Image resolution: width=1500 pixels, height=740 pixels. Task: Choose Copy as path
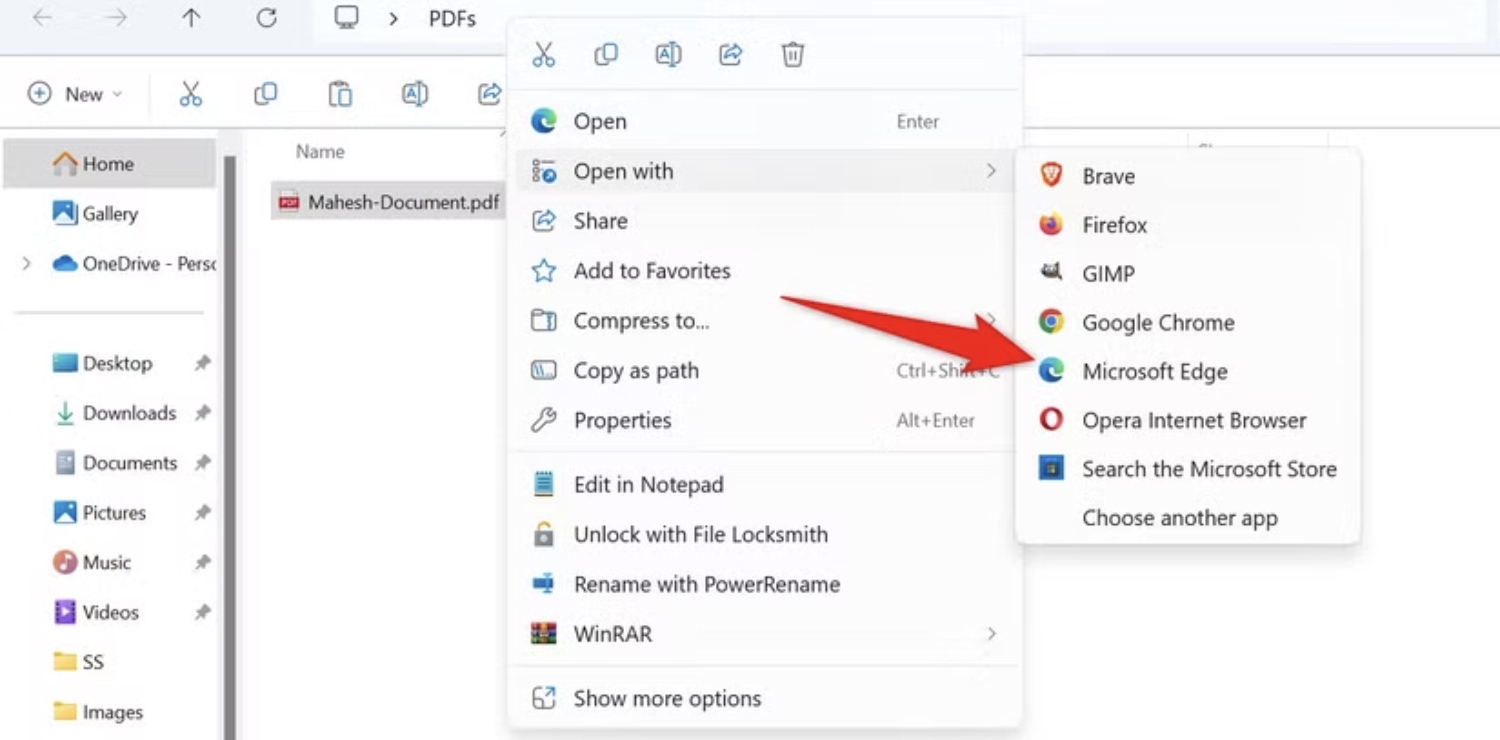[x=764, y=371]
